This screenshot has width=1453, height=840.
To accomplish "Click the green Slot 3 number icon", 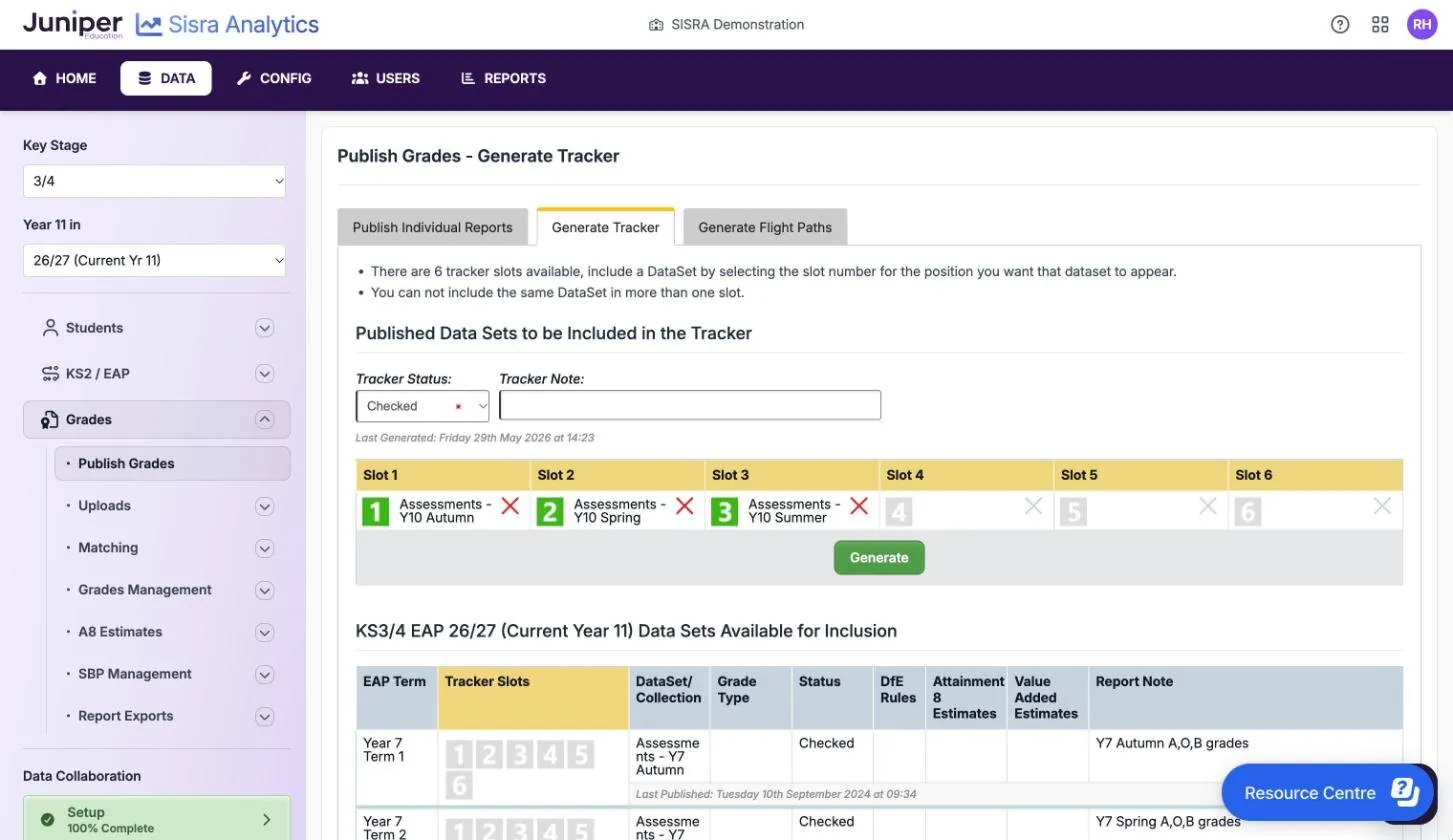I will click(x=724, y=512).
